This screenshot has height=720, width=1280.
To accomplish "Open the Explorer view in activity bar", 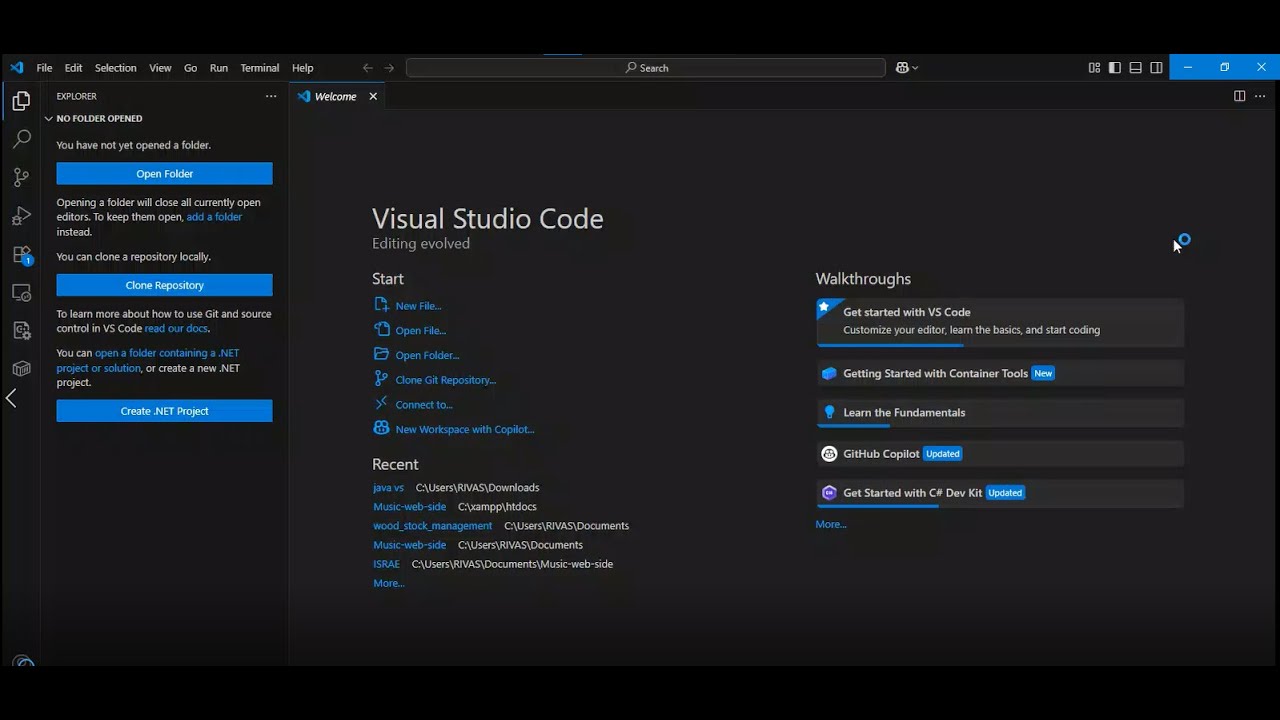I will pyautogui.click(x=21, y=101).
